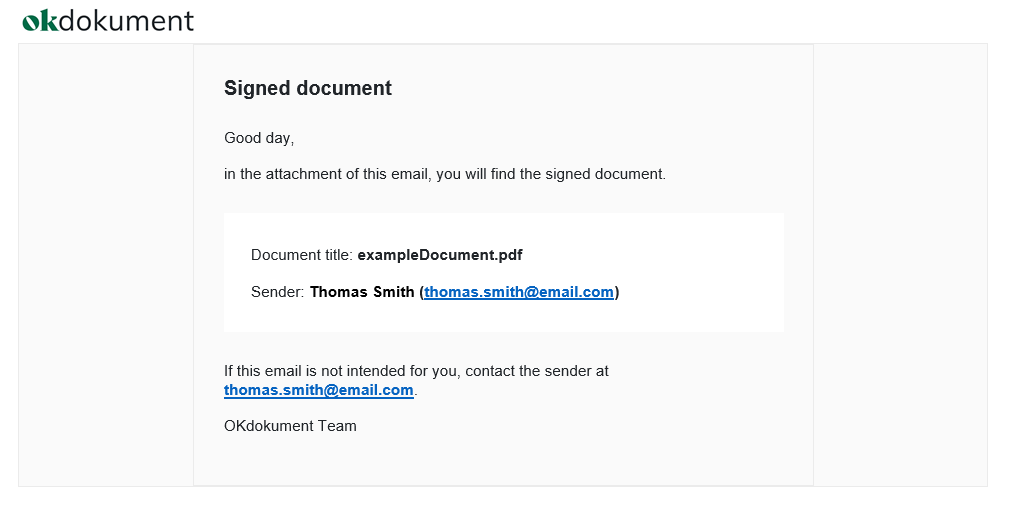
Task: Click the empty gray panel right of email
Action: [900, 265]
